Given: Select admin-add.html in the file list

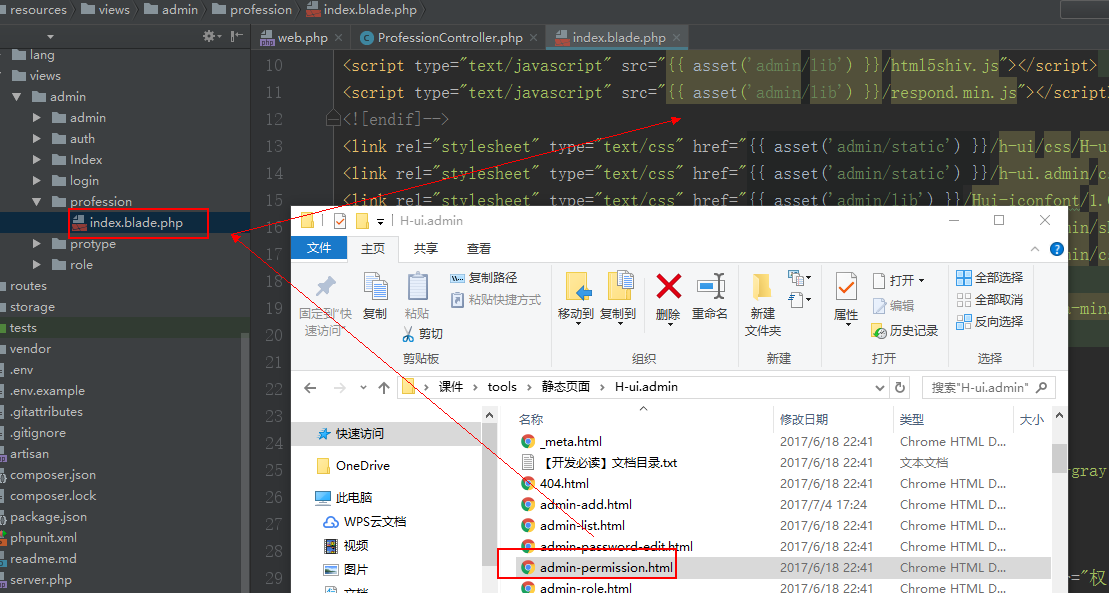Looking at the screenshot, I should click(585, 504).
